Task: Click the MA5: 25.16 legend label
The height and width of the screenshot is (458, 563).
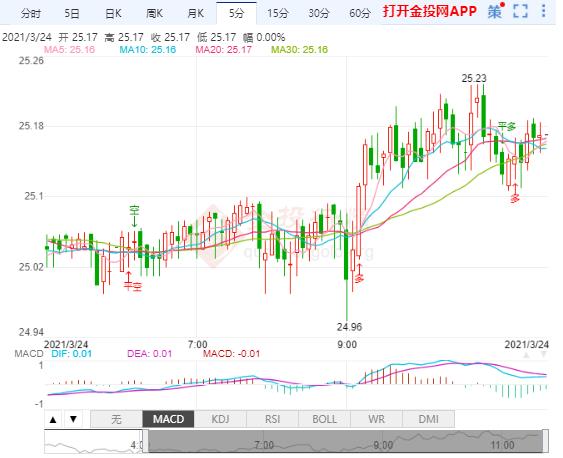Action: pyautogui.click(x=69, y=50)
